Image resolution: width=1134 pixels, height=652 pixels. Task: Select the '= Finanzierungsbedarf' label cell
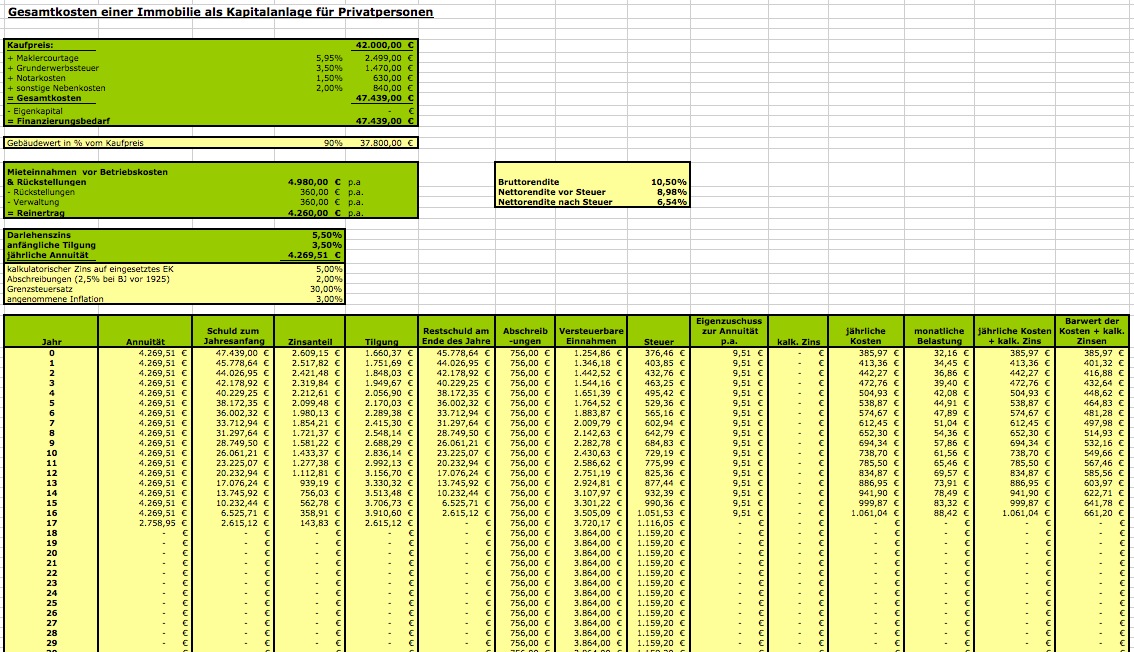59,121
